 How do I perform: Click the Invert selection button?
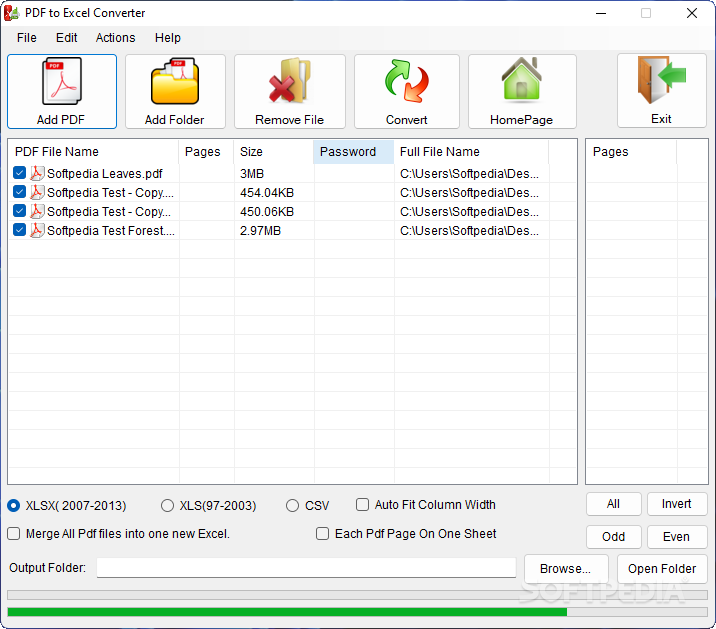(677, 504)
